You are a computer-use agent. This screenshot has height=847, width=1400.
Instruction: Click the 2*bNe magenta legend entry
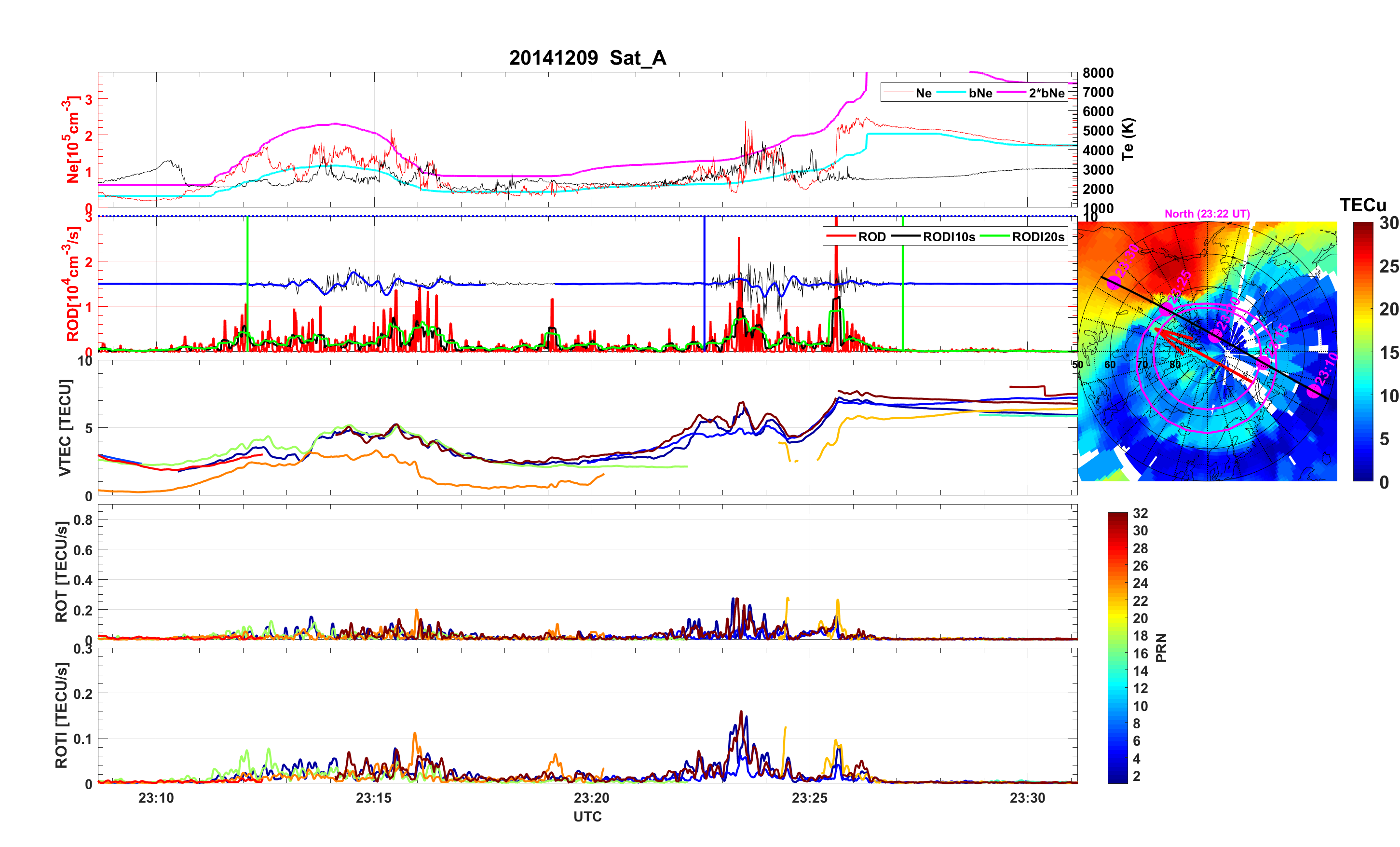(x=1046, y=93)
